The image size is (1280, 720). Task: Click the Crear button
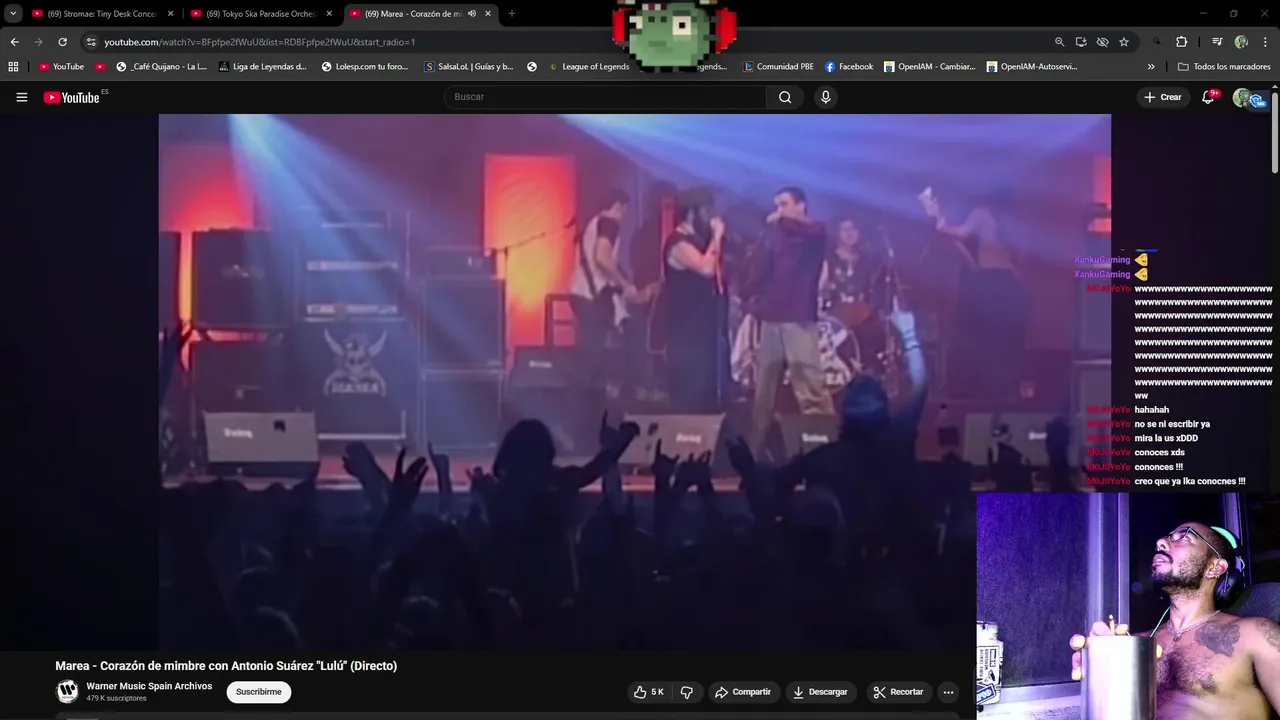[x=1163, y=97]
